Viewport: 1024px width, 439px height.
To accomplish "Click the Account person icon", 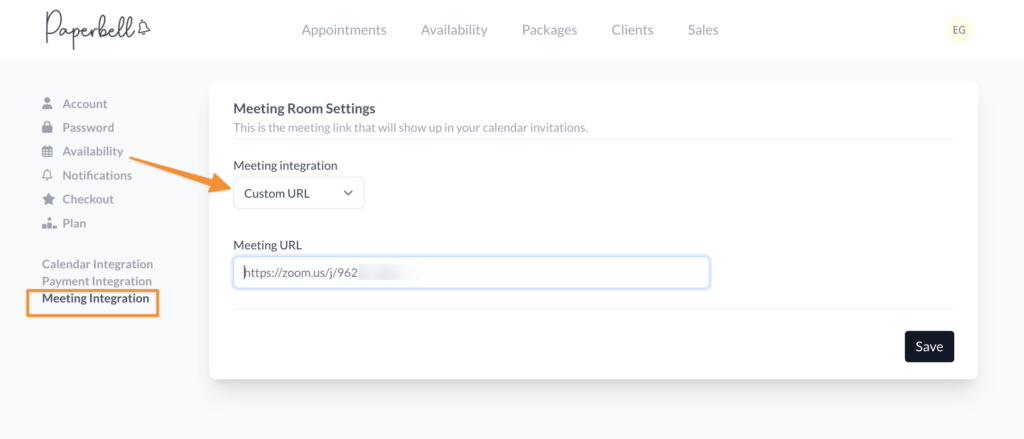I will pyautogui.click(x=47, y=104).
